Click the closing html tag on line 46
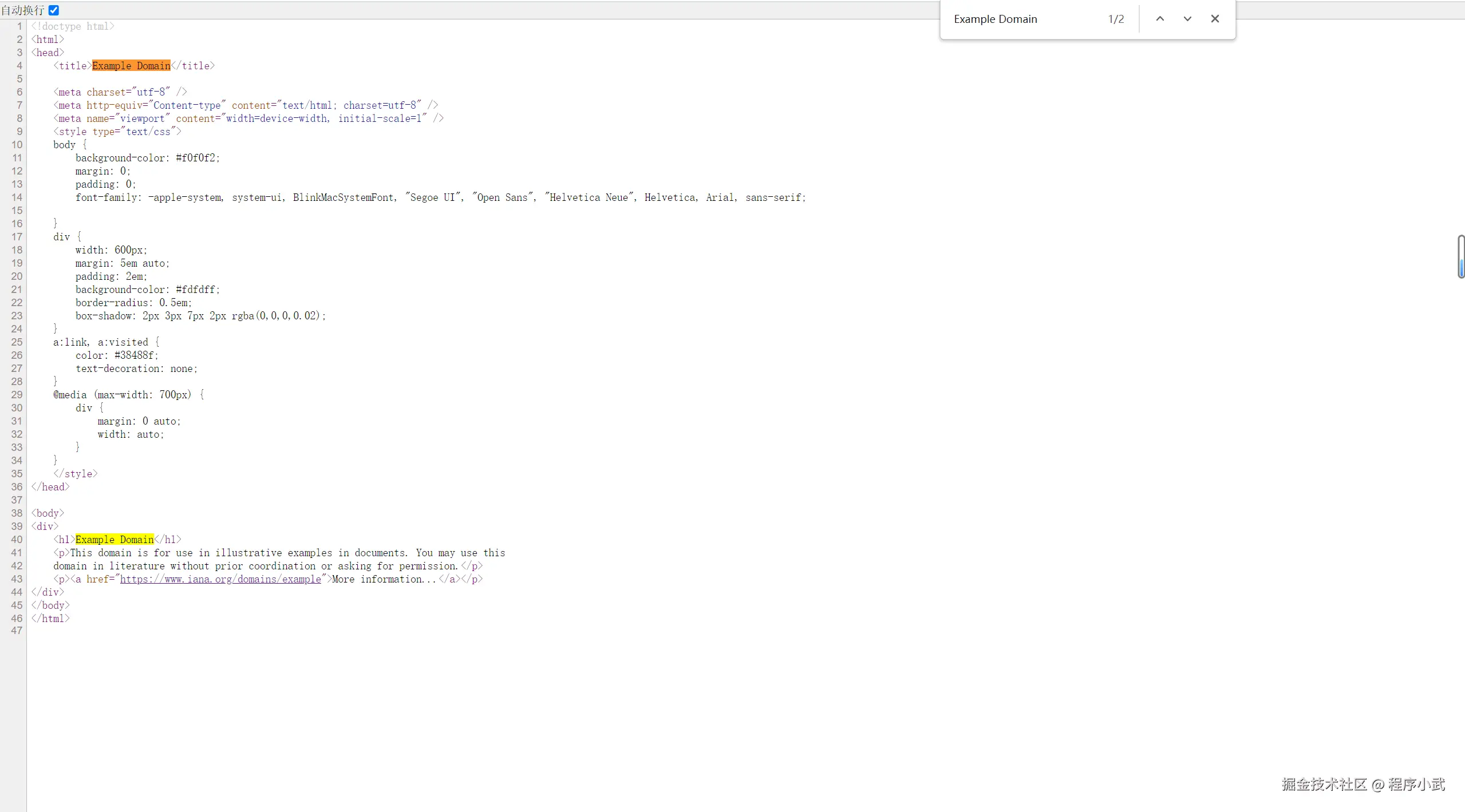Screen dimensions: 1465x812 pyautogui.click(x=50, y=619)
